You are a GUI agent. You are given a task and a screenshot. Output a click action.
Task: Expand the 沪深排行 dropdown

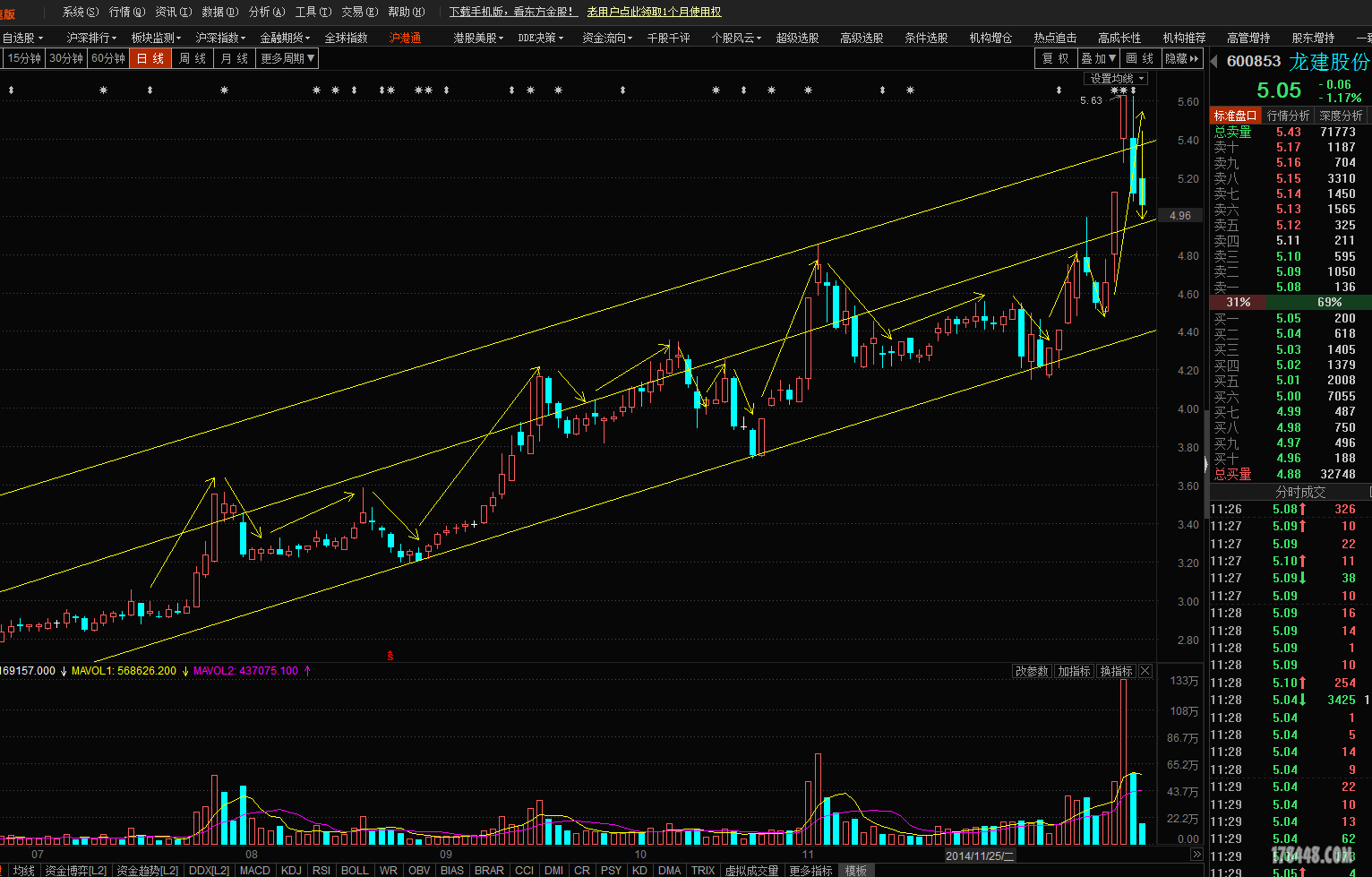pyautogui.click(x=91, y=38)
